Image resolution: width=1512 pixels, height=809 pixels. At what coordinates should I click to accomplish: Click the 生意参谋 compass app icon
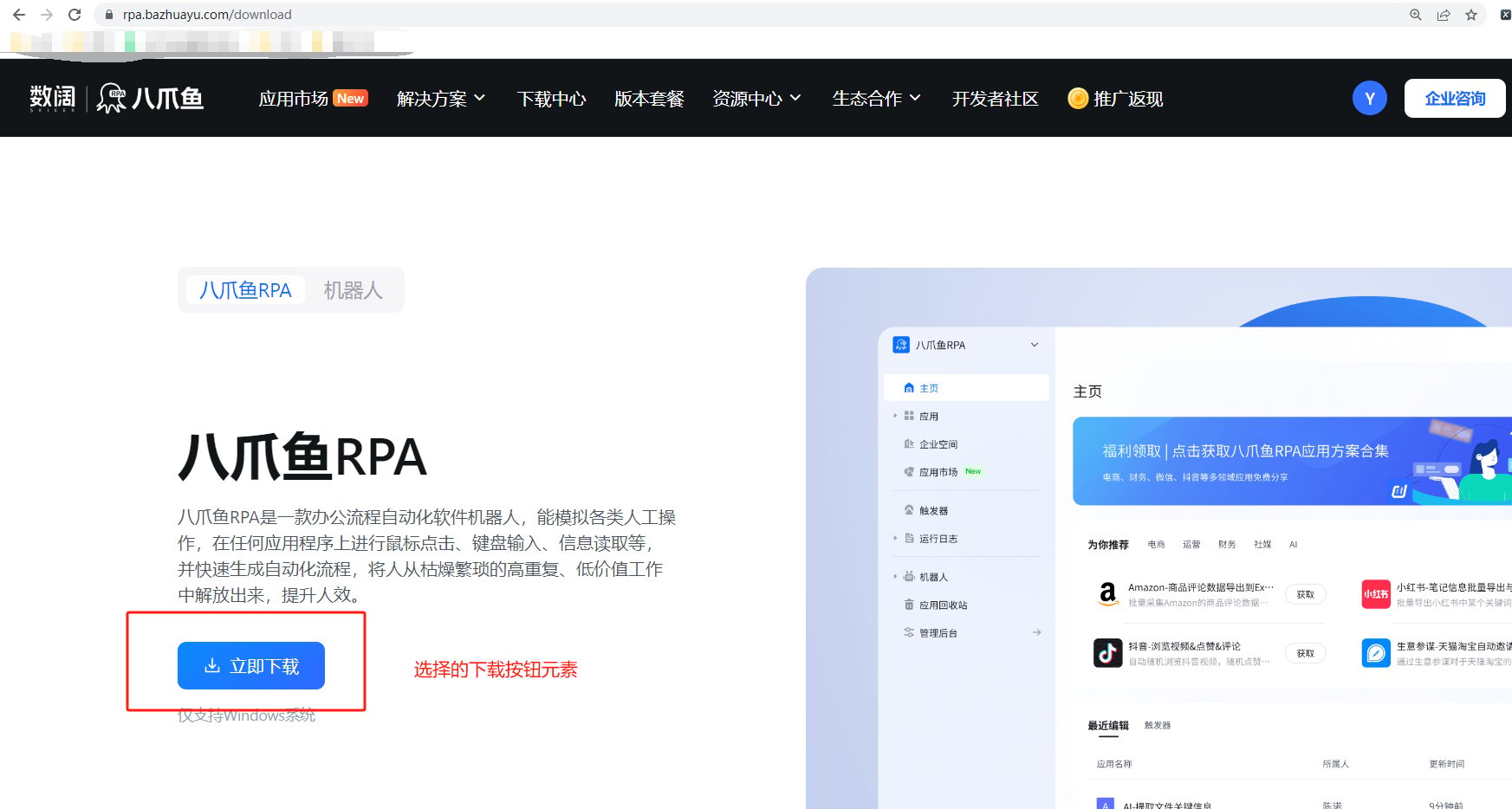tap(1376, 653)
